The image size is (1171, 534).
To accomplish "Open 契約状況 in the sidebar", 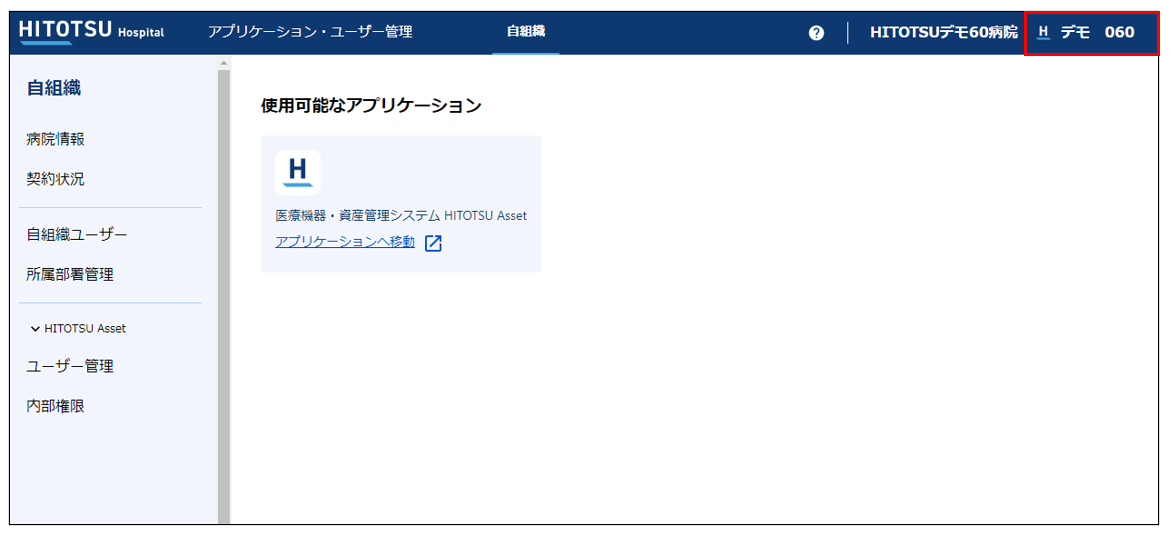I will (x=55, y=179).
